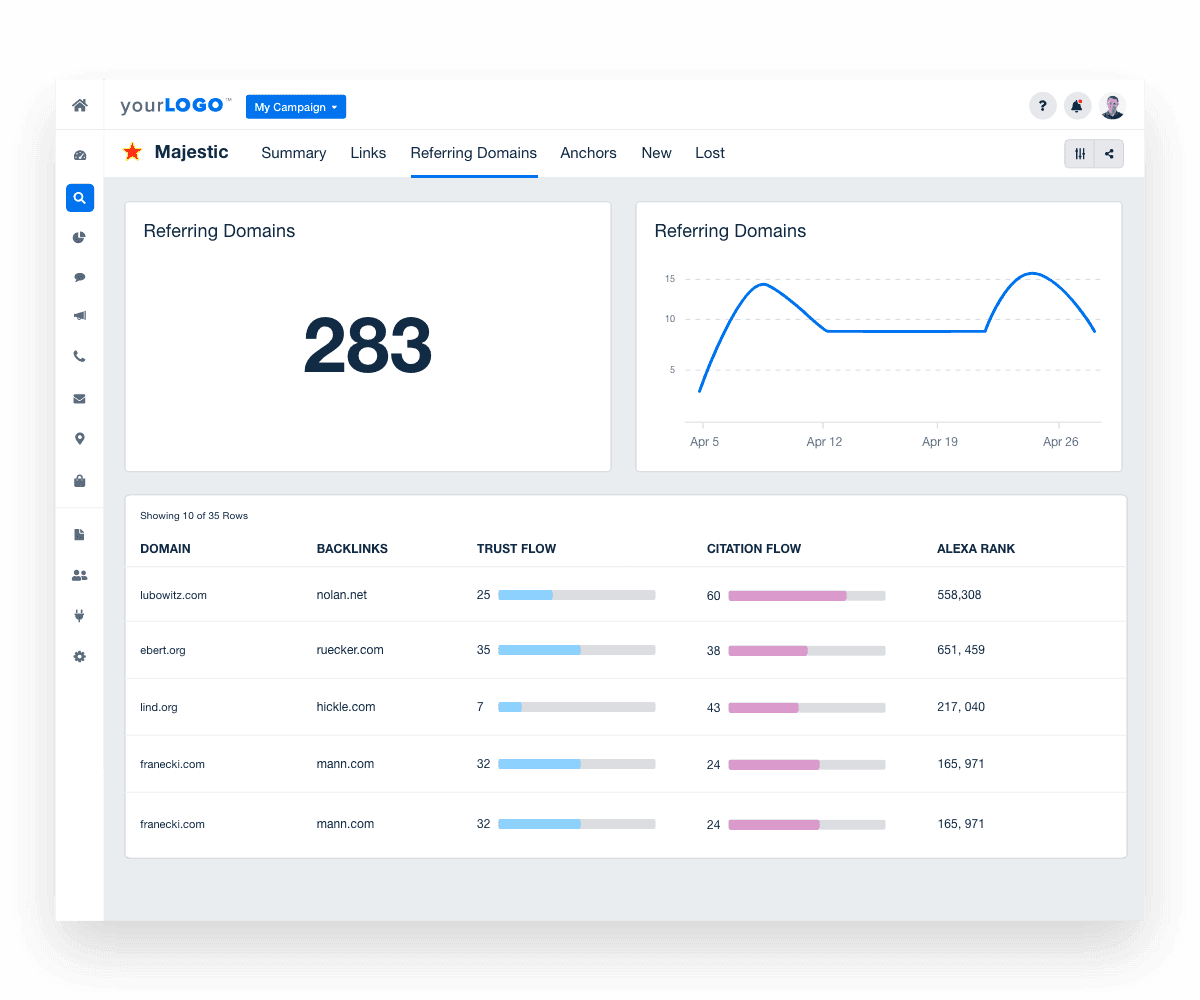Open the help question mark button

tap(1043, 105)
